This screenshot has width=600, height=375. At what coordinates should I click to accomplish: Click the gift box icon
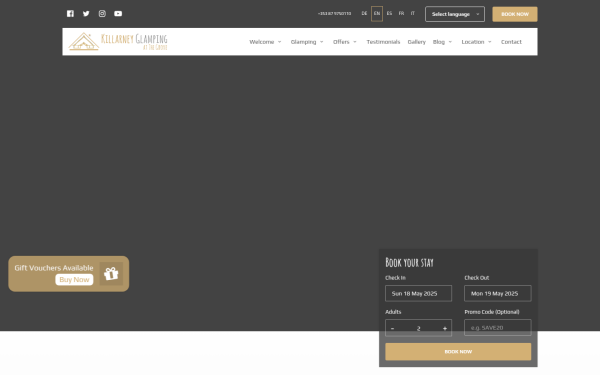click(111, 274)
